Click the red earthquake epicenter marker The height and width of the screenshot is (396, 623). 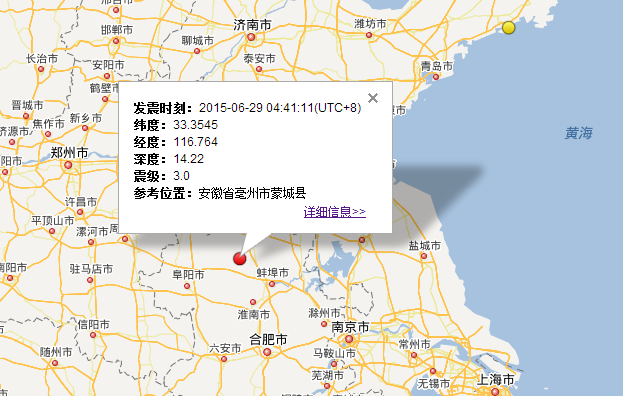coord(239,259)
